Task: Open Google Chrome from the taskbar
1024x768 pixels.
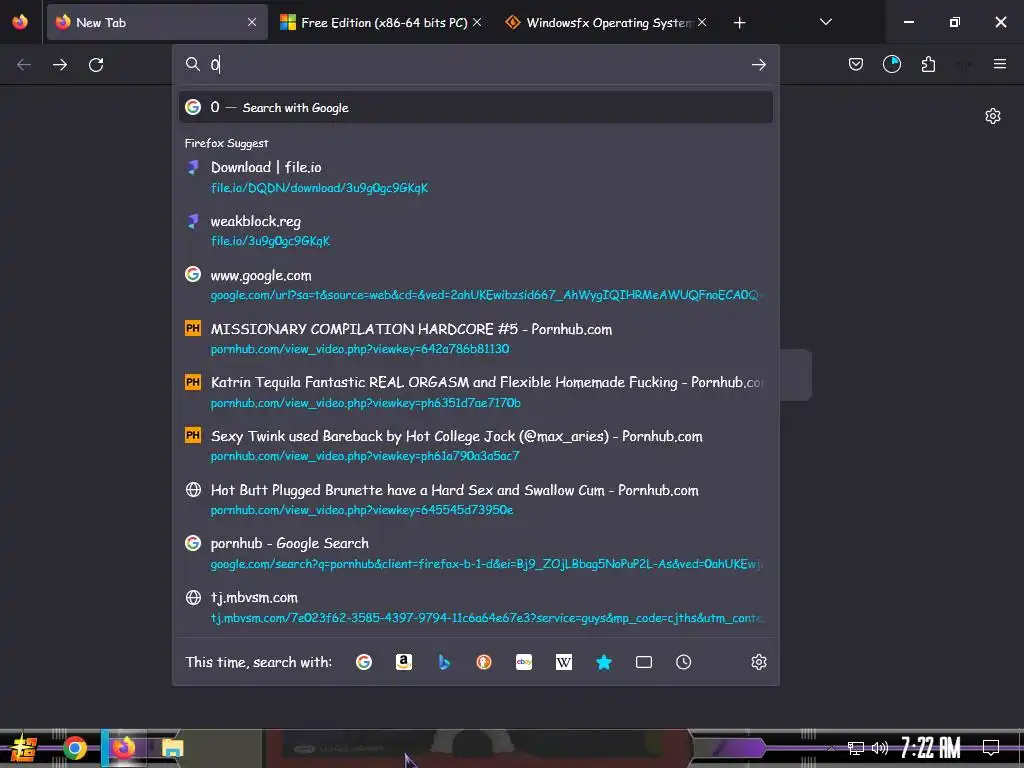Action: (x=75, y=748)
